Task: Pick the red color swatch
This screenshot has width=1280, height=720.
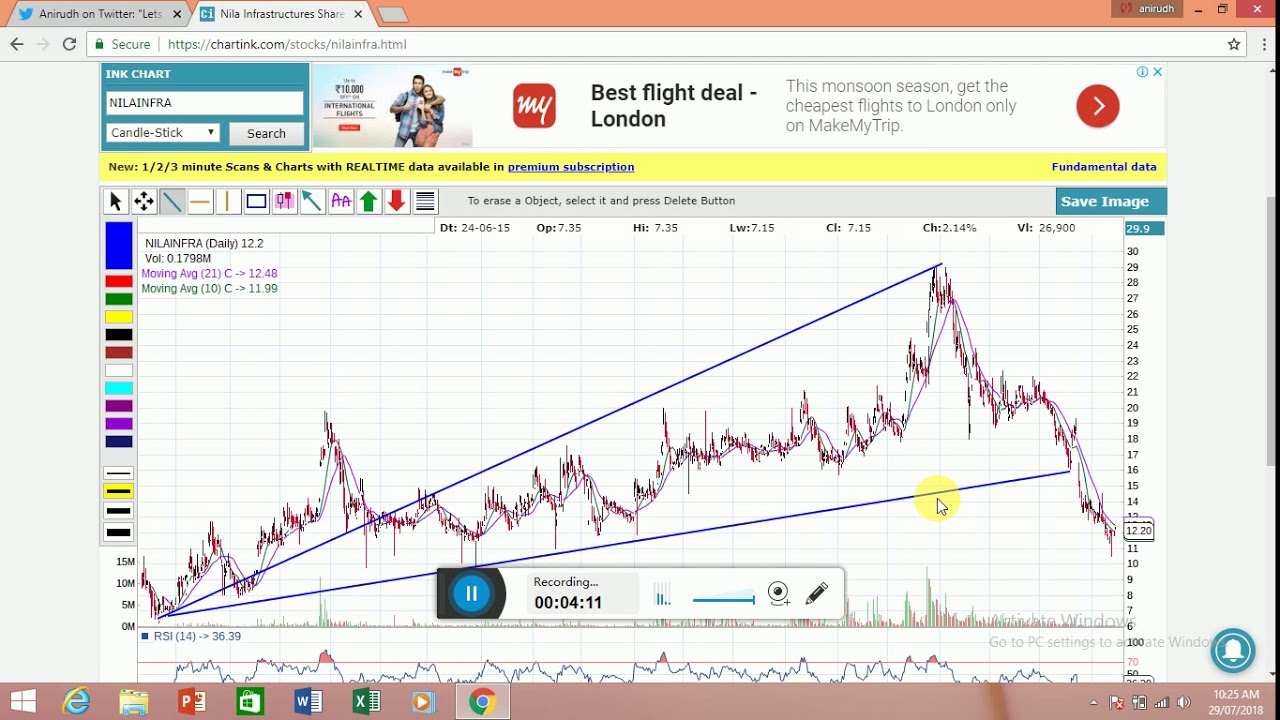Action: [x=119, y=281]
